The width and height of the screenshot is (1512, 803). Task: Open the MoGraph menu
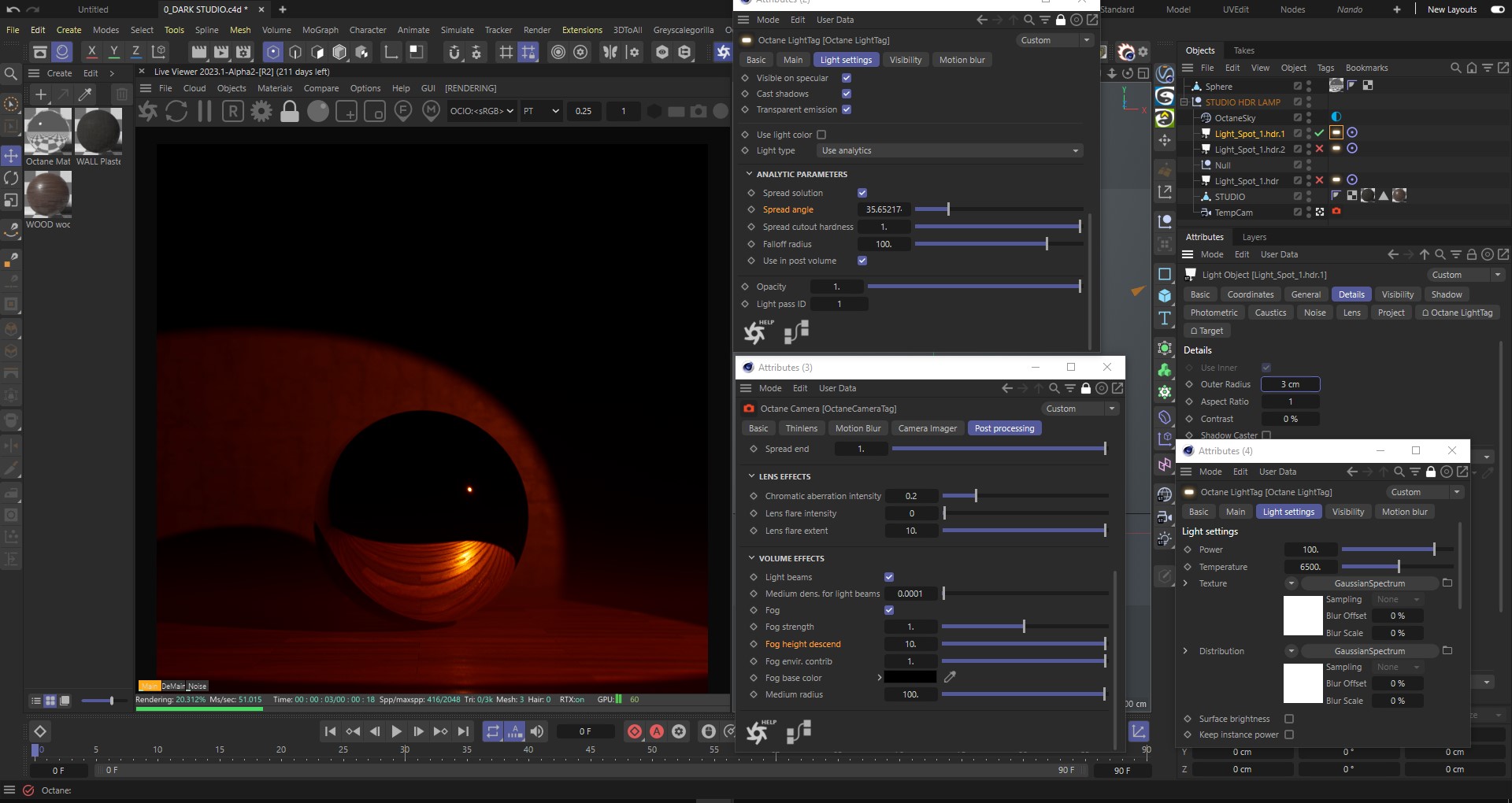click(x=320, y=30)
